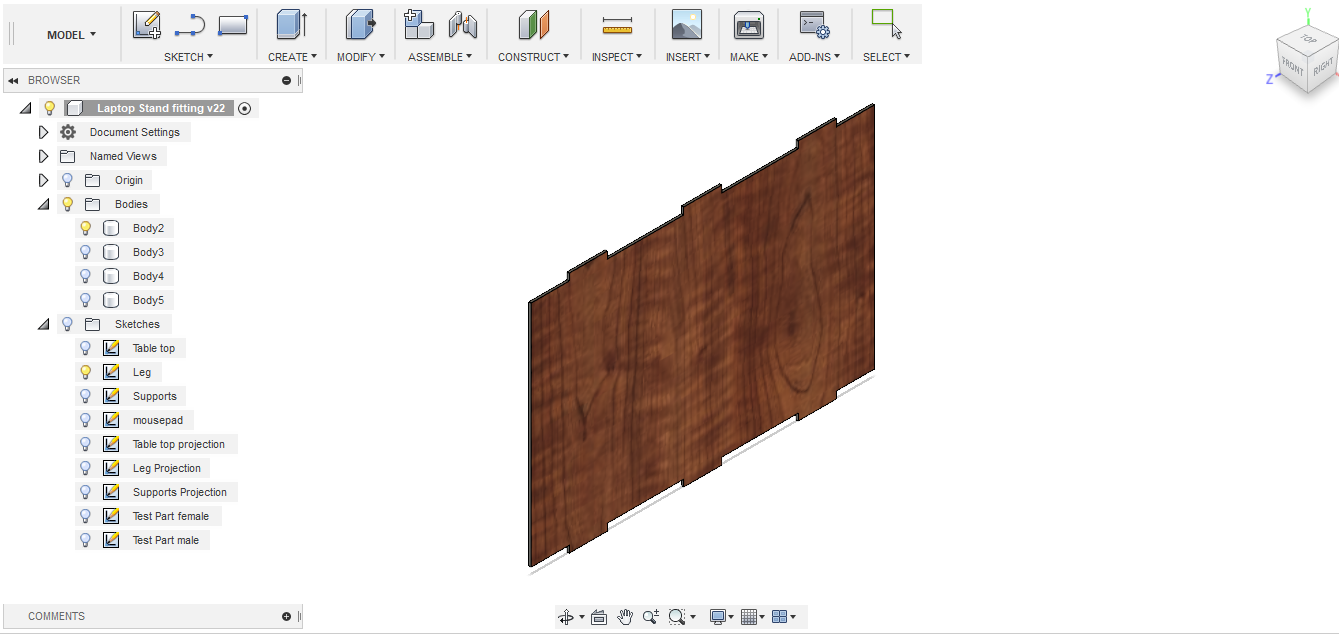This screenshot has height=634, width=1339.
Task: Click the Look At icon
Action: click(599, 617)
